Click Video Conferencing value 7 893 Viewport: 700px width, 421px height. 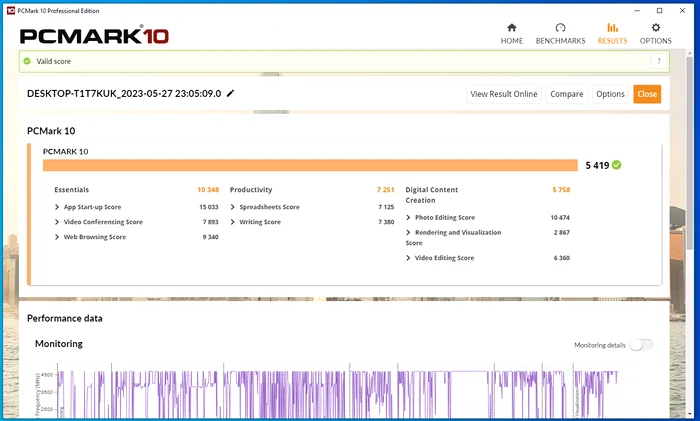tap(210, 222)
